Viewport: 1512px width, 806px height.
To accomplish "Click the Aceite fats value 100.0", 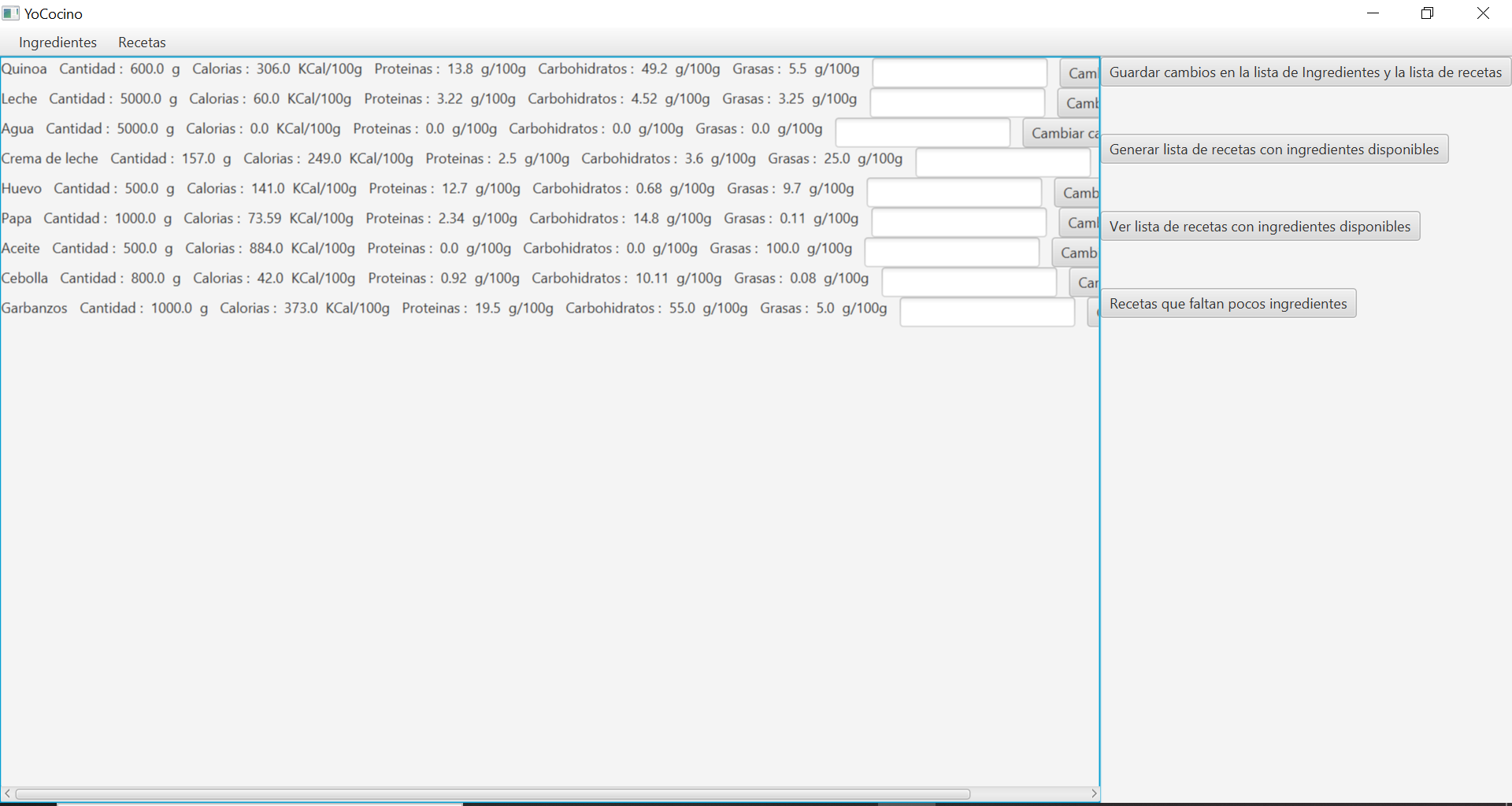I will 782,249.
